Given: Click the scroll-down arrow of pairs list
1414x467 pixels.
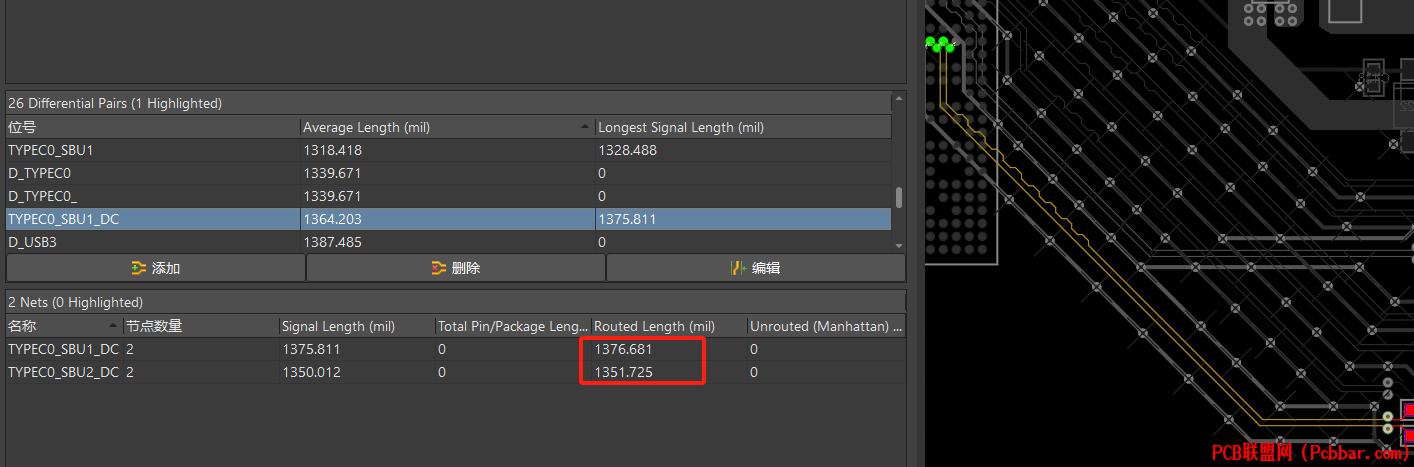Looking at the screenshot, I should (x=898, y=245).
